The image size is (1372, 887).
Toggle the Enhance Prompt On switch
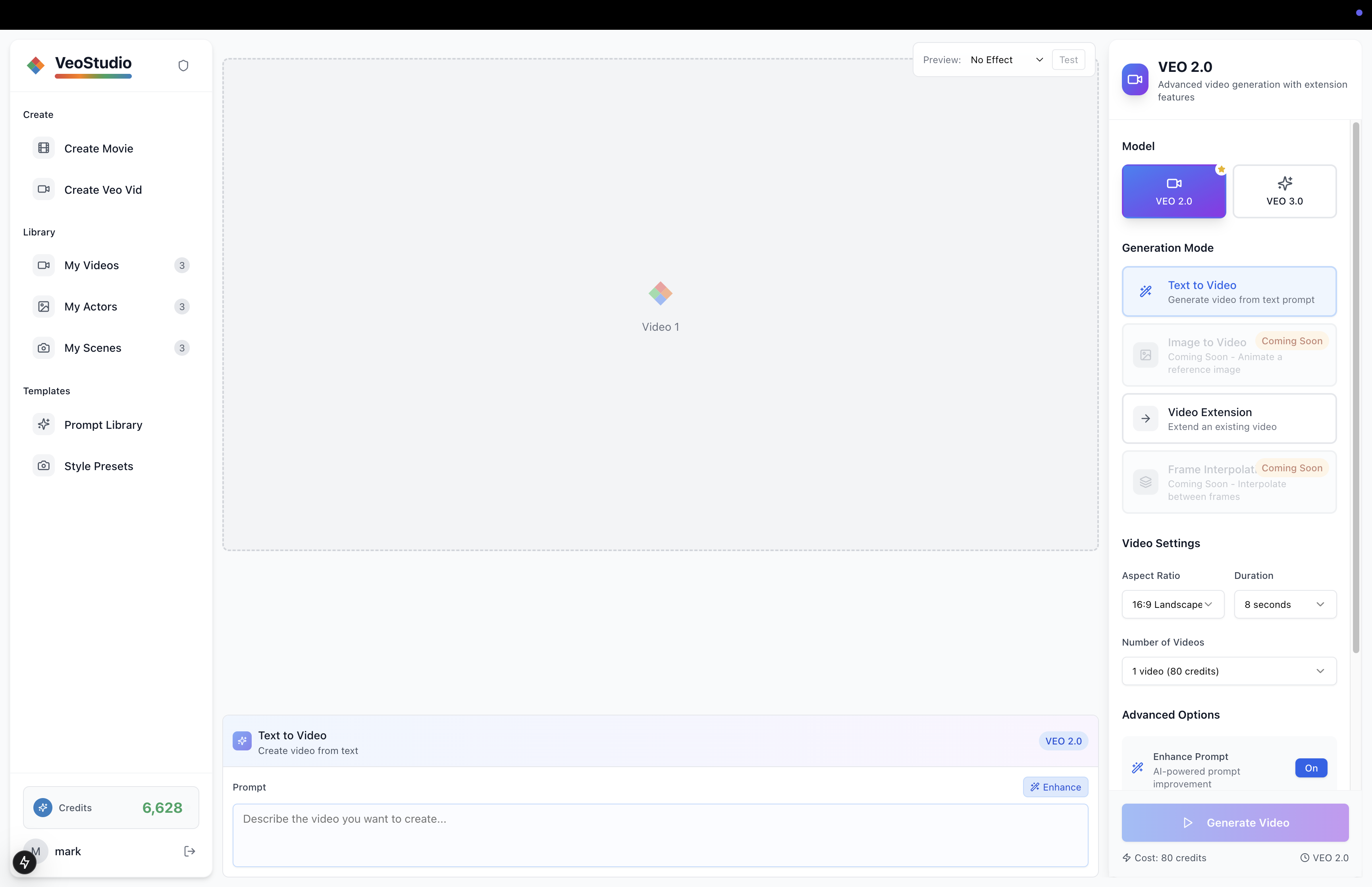1311,768
